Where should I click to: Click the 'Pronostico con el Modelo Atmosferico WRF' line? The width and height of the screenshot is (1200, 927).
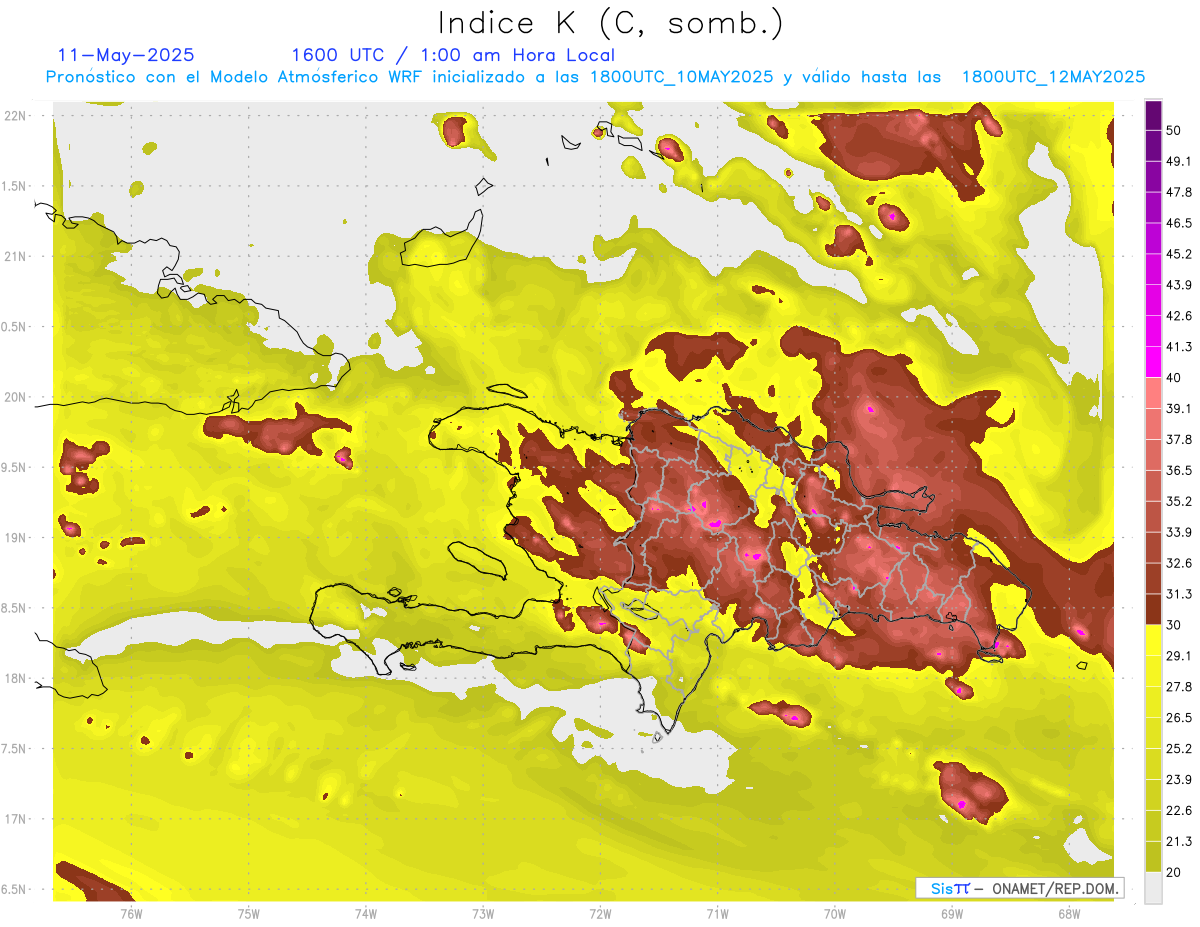595,77
